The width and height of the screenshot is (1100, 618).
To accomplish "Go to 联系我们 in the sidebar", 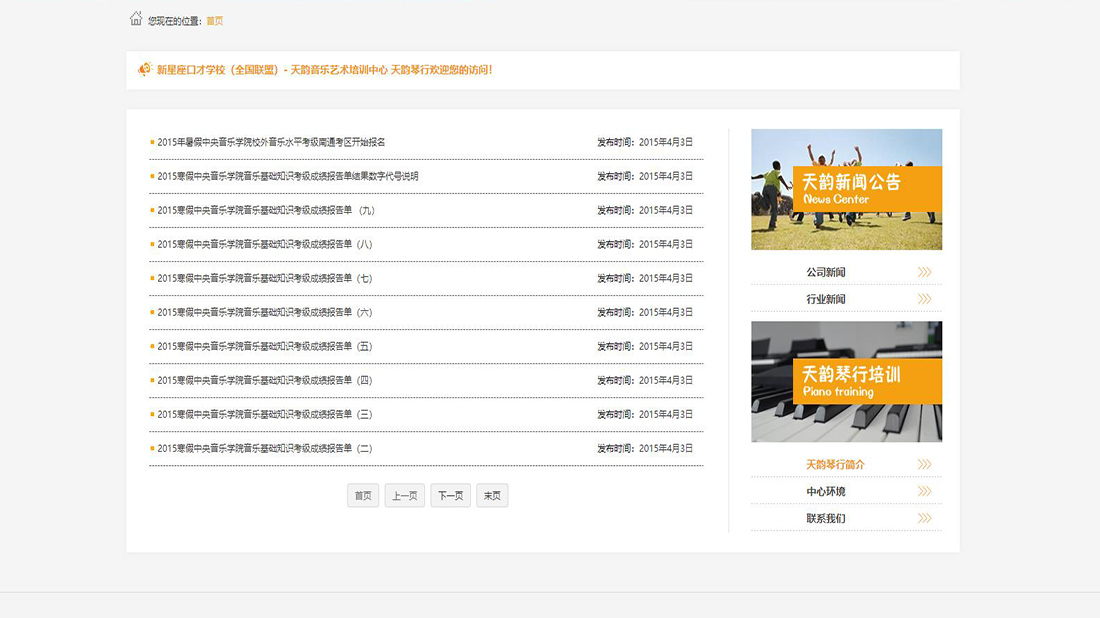I will tap(826, 518).
